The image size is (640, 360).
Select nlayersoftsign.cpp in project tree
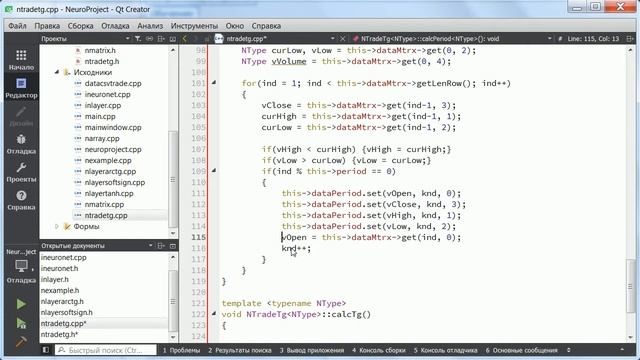[x=115, y=182]
